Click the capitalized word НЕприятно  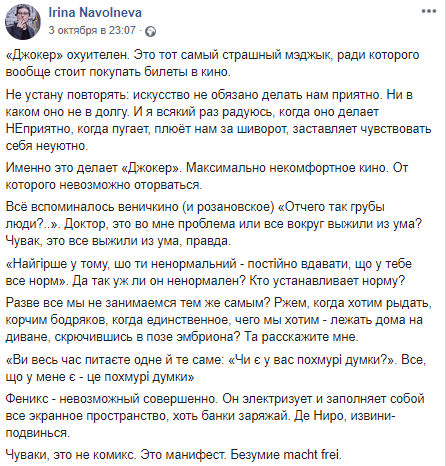(39, 129)
